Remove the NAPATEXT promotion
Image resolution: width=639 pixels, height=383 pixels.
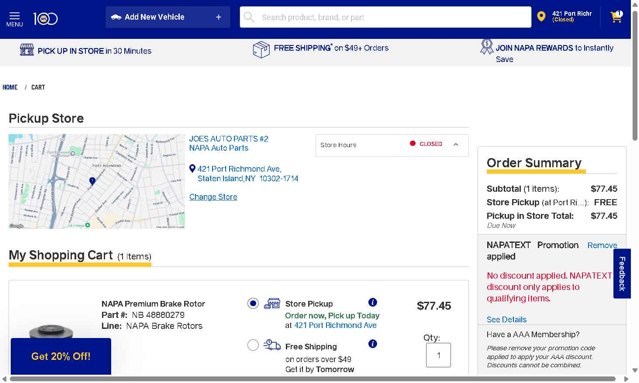(x=602, y=245)
